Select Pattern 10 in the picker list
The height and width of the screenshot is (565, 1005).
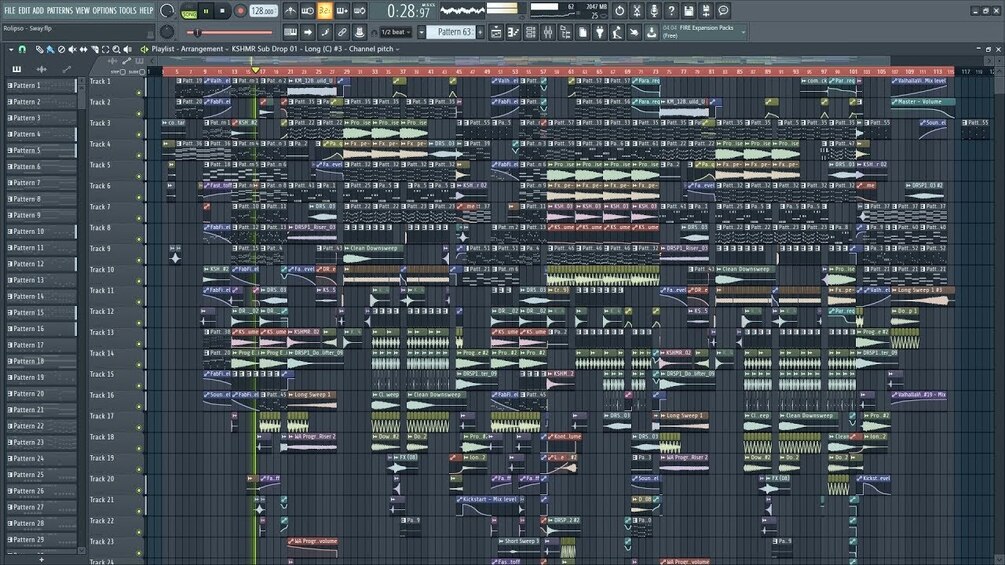coord(40,231)
